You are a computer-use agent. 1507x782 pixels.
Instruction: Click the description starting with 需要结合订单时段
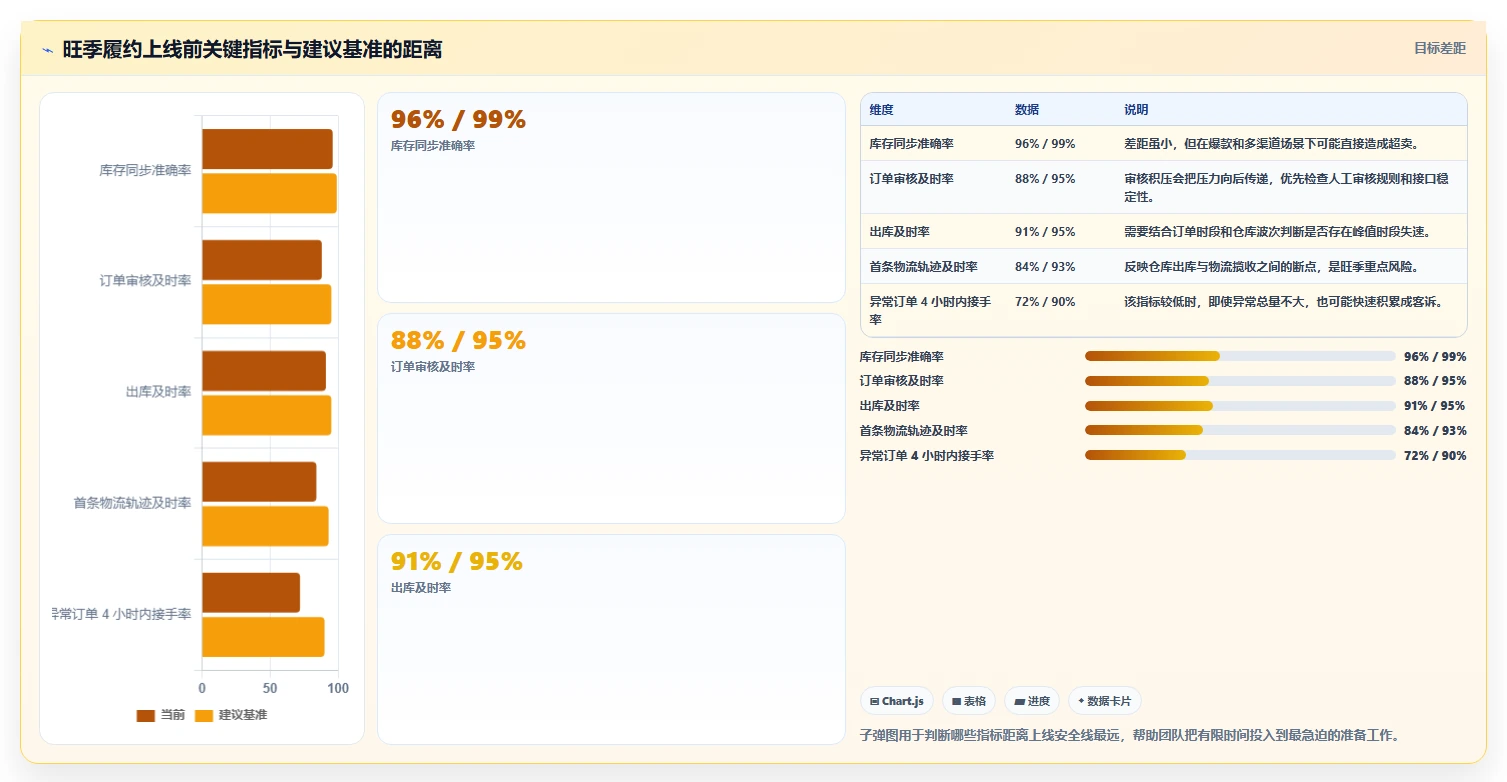tap(1277, 232)
